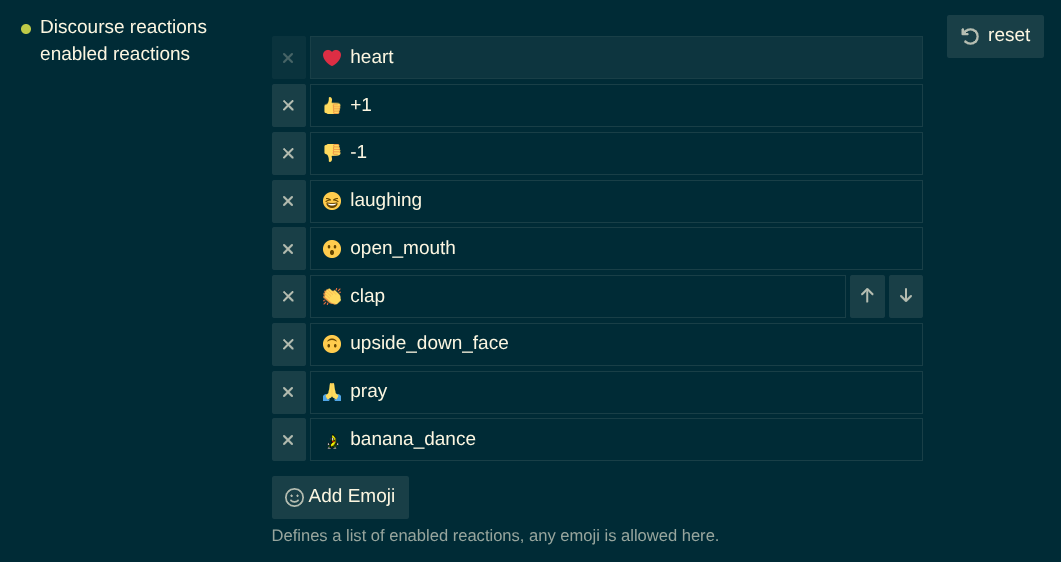Select the upside_down_face reaction field
Image resolution: width=1061 pixels, height=562 pixels.
616,345
